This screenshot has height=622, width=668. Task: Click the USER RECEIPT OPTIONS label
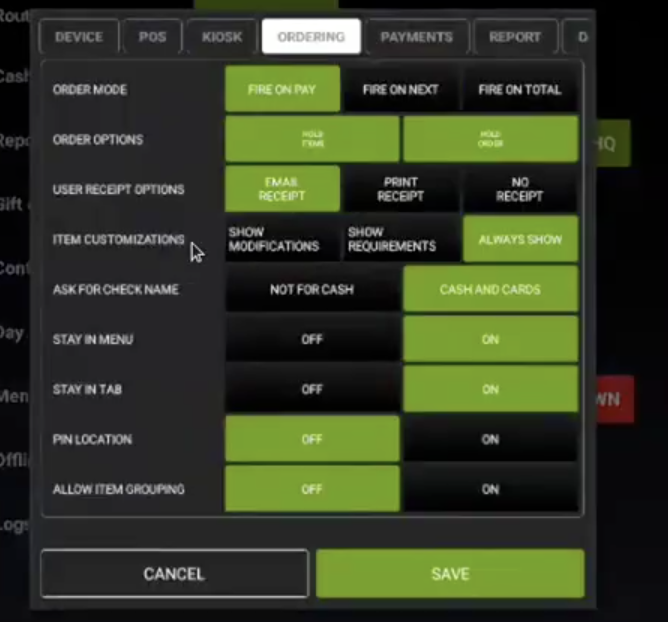click(x=118, y=190)
